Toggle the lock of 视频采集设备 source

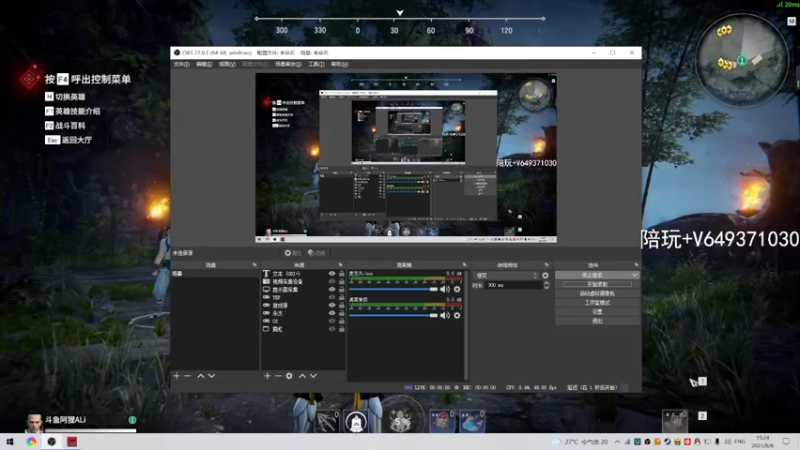341,282
